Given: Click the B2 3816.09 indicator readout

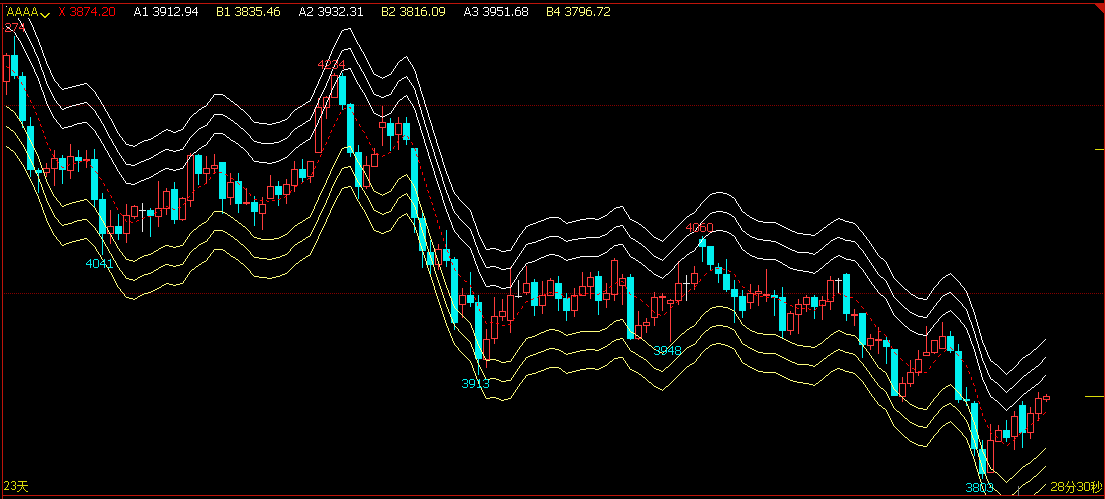Looking at the screenshot, I should tap(413, 12).
